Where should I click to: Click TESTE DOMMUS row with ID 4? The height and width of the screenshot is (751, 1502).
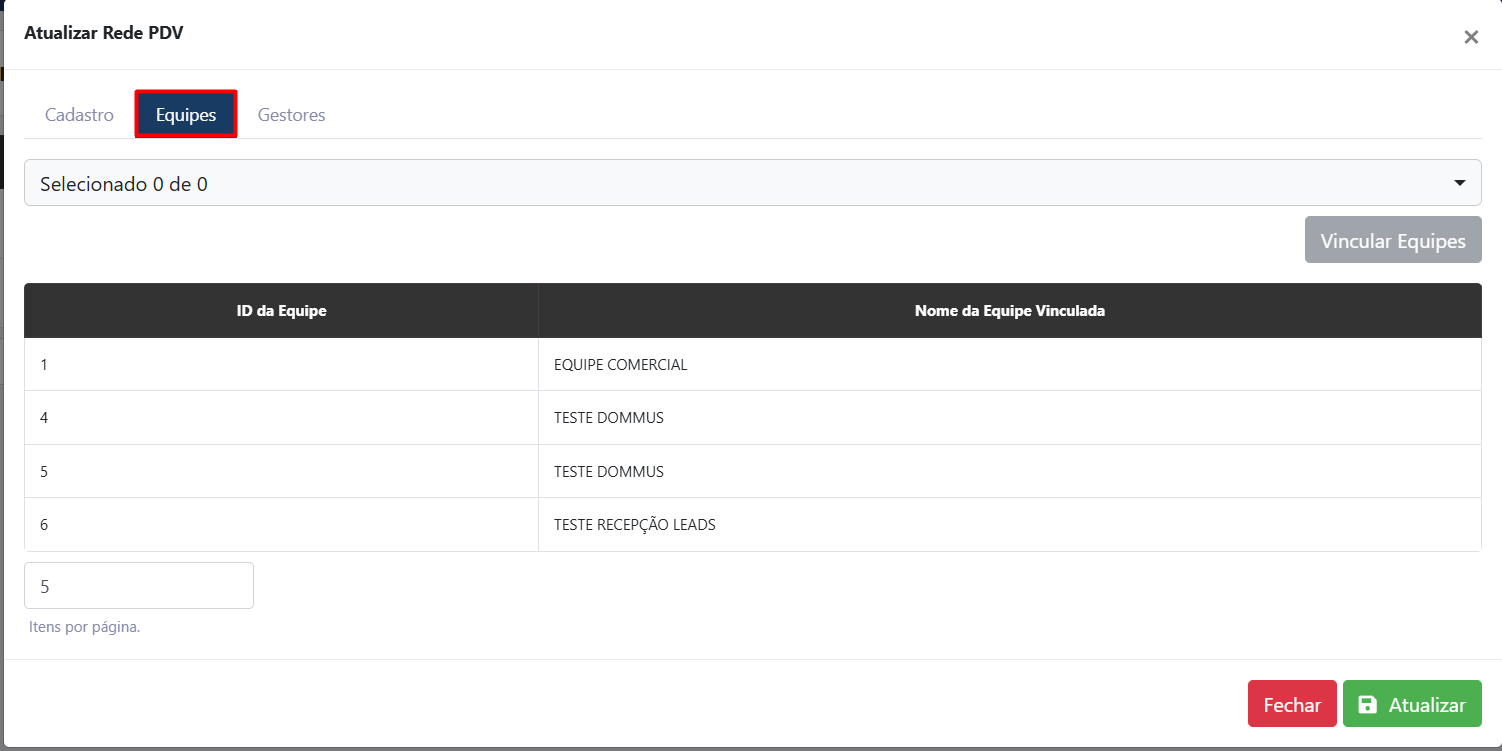[x=608, y=418]
